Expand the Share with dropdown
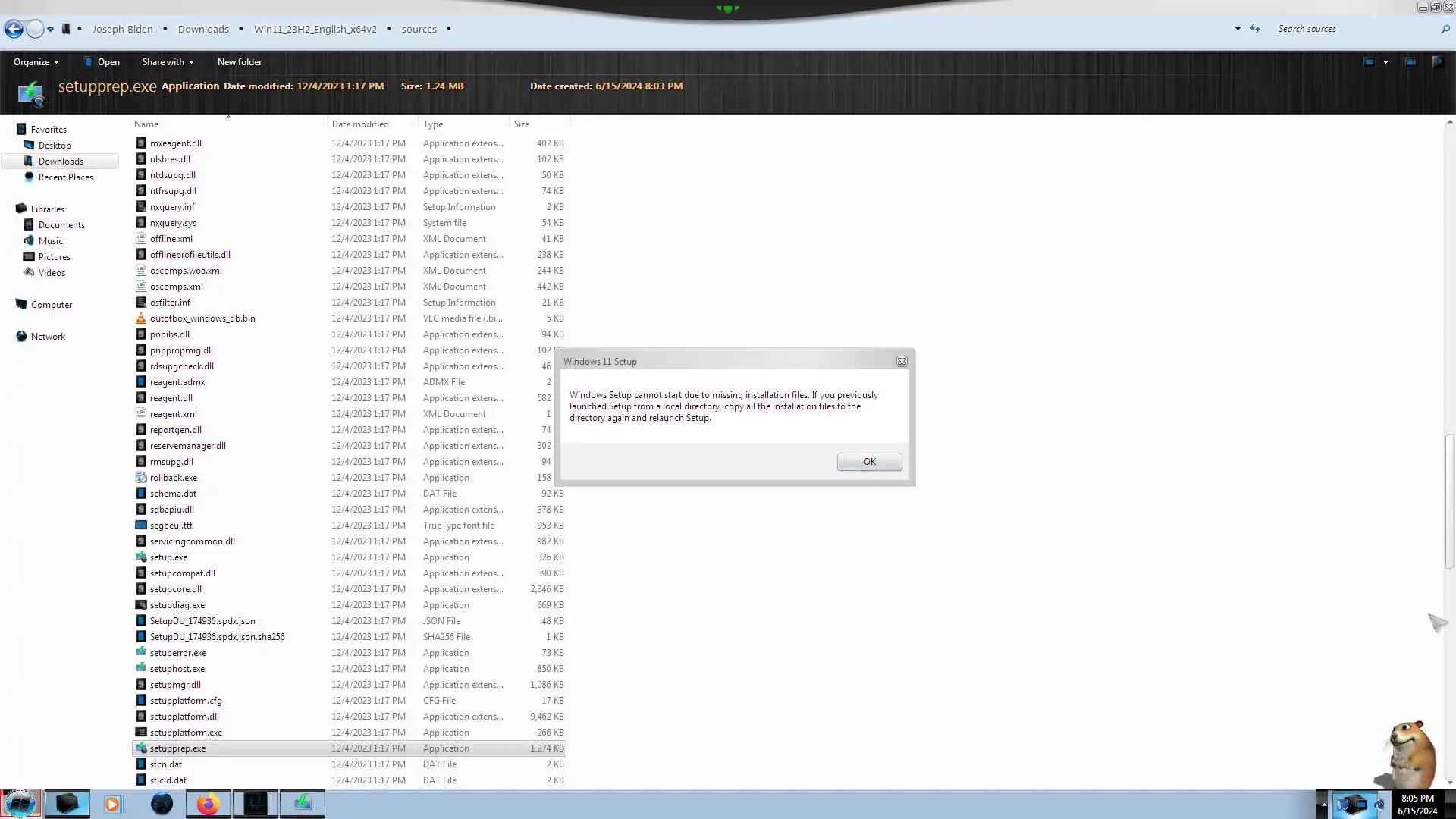The height and width of the screenshot is (819, 1456). tap(168, 62)
